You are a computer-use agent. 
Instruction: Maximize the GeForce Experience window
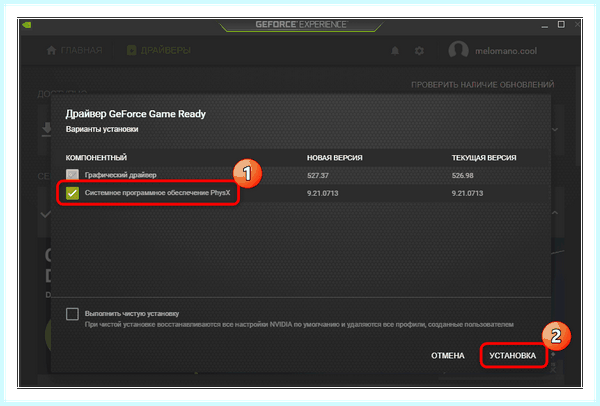point(561,24)
